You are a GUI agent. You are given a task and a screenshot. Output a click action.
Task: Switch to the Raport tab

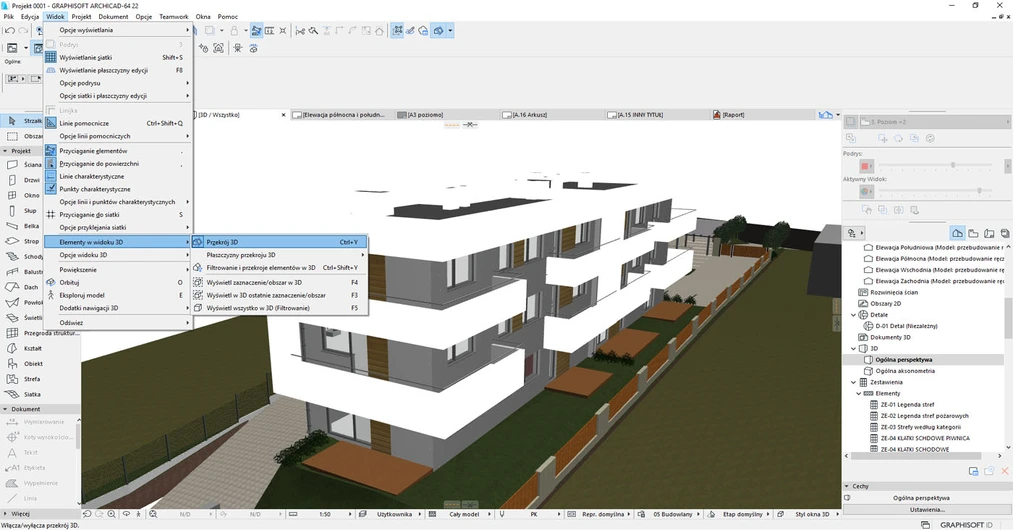pyautogui.click(x=762, y=115)
